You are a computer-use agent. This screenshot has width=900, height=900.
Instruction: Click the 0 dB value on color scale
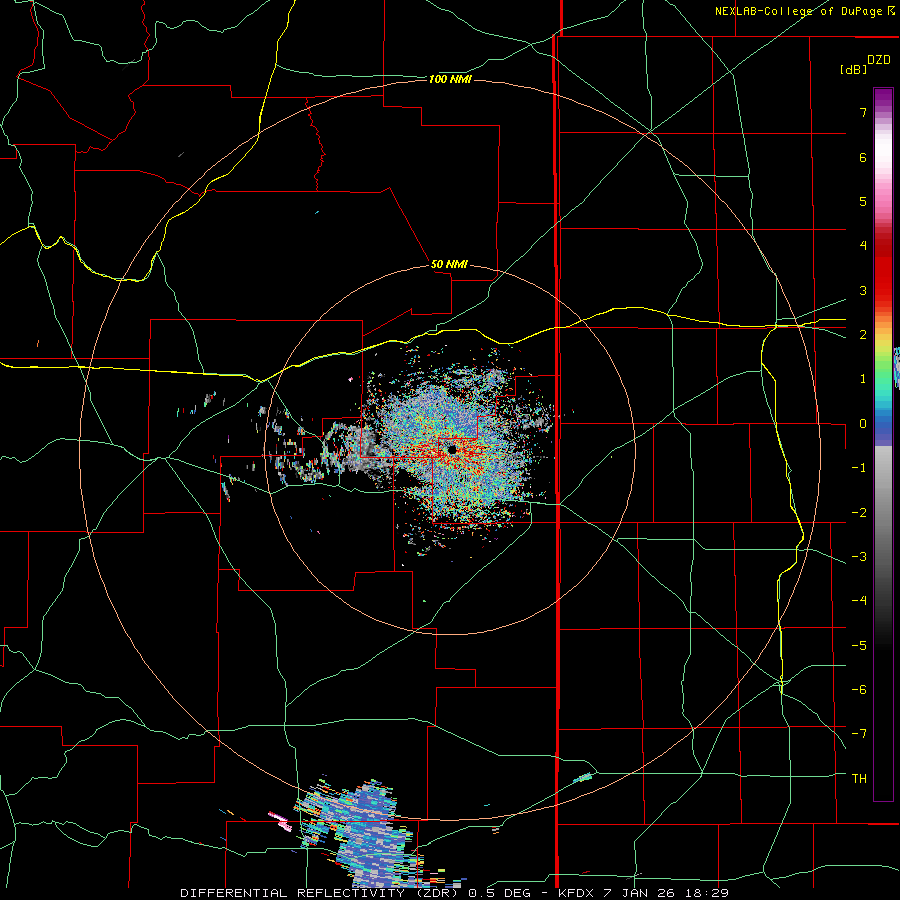(x=863, y=424)
